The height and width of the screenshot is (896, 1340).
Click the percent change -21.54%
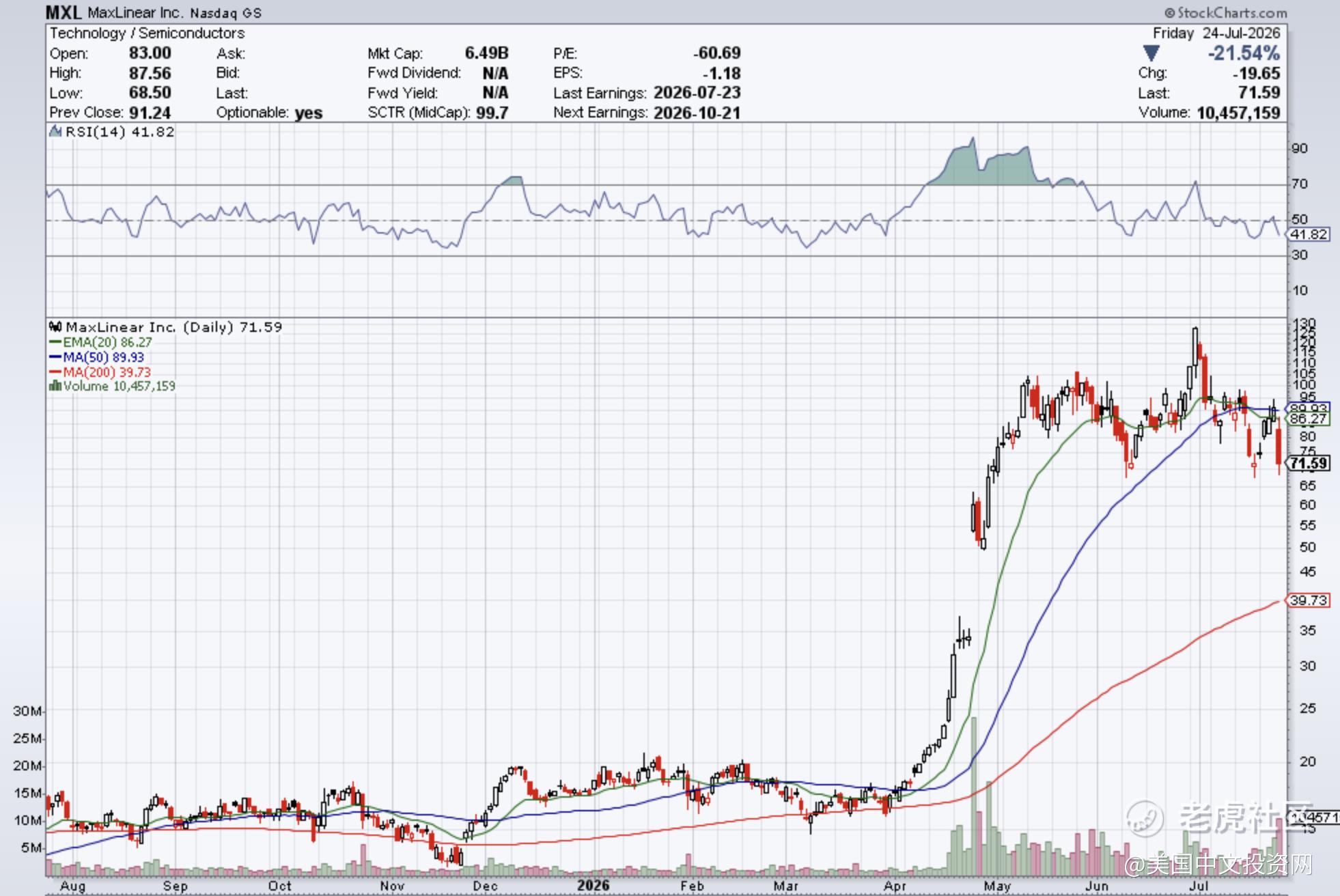pos(1244,53)
